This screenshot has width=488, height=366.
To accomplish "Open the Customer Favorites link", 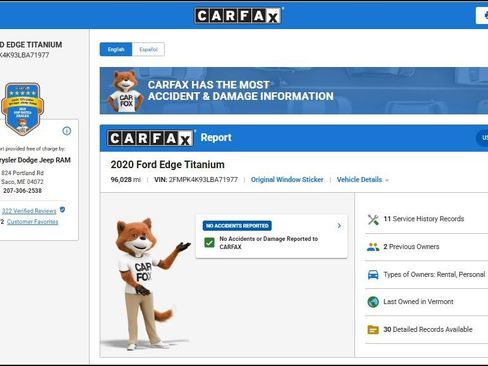I will [x=32, y=222].
